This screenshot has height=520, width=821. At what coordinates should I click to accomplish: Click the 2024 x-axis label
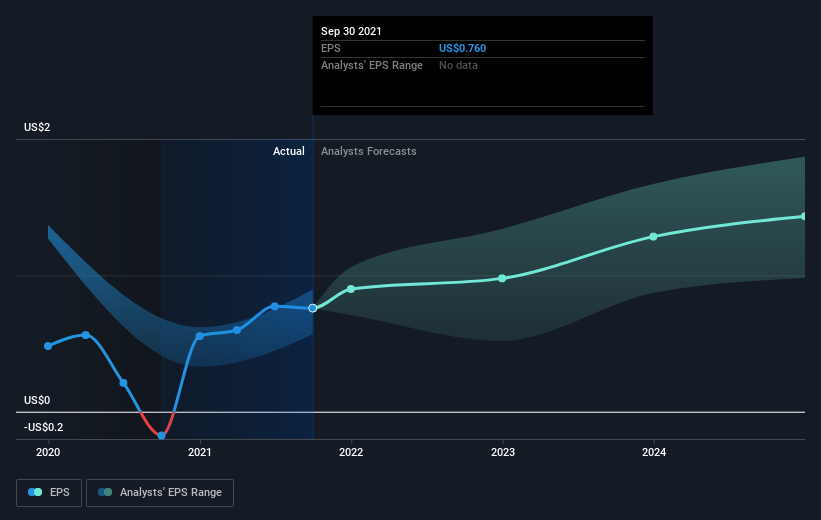(654, 452)
